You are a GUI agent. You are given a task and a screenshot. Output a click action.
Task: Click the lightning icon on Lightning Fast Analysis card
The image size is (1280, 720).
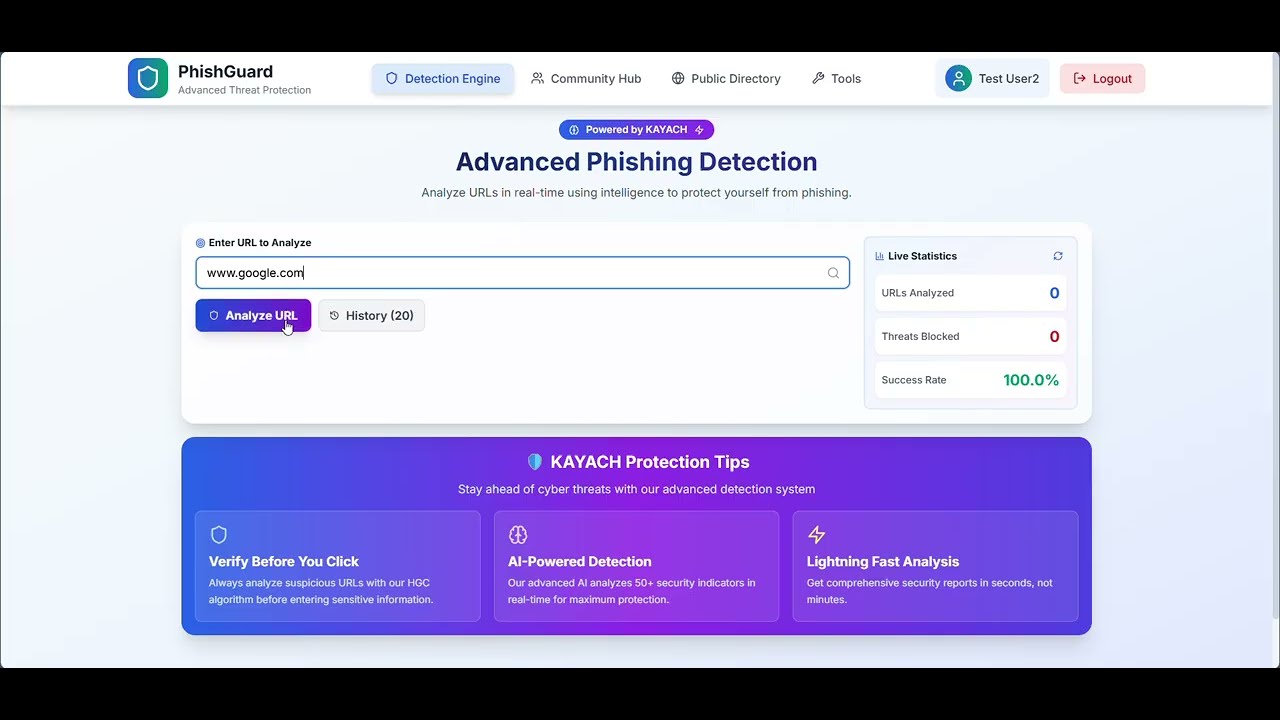pos(816,535)
